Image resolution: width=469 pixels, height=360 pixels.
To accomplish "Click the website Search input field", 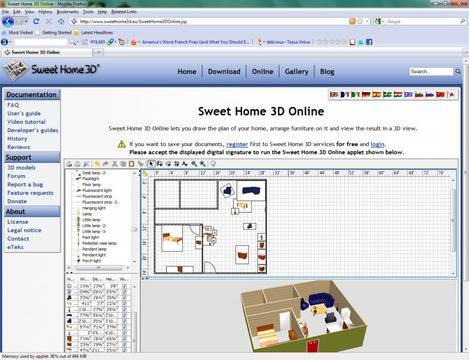I will coord(431,71).
